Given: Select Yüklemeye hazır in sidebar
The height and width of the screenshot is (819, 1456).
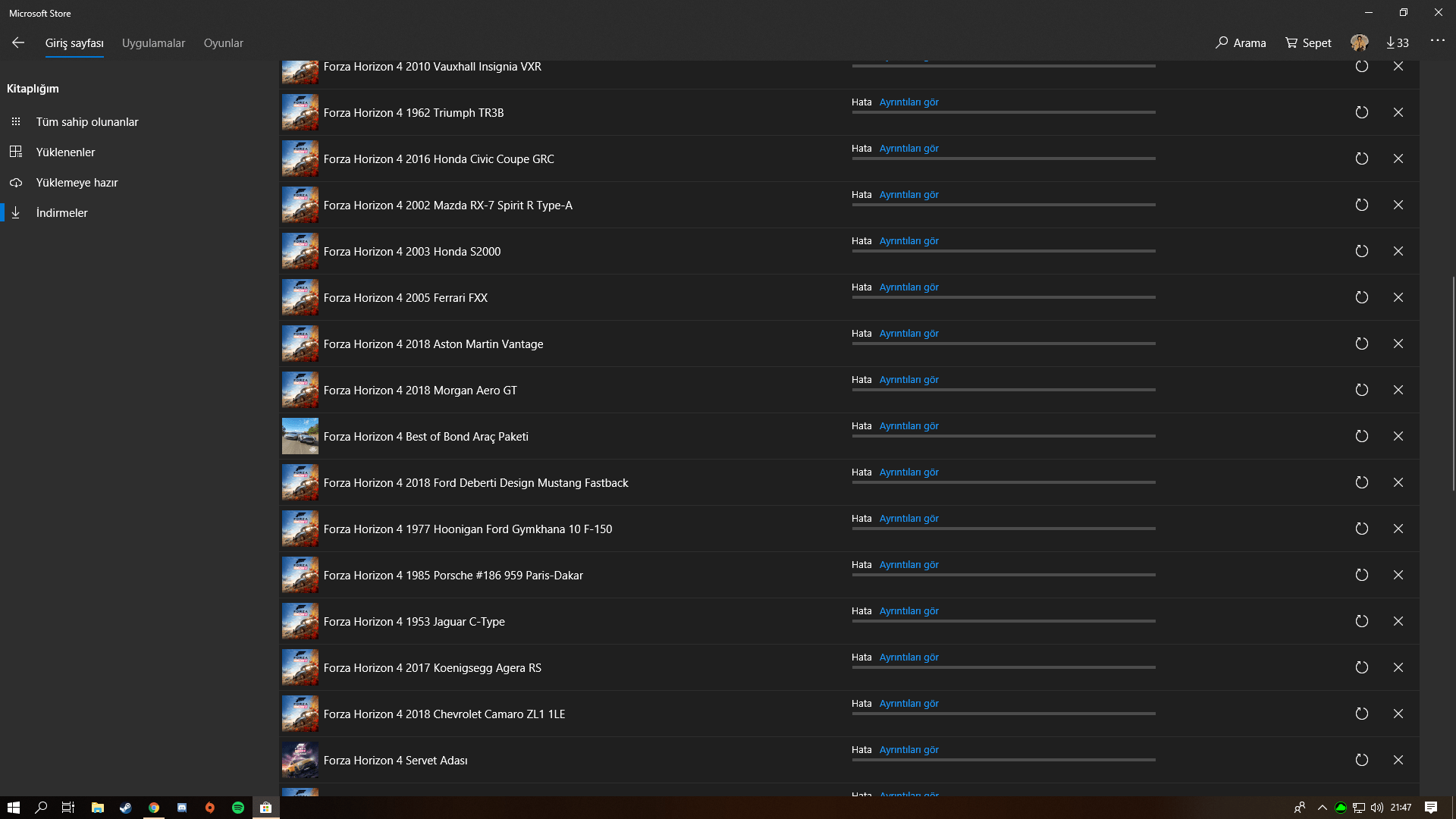Looking at the screenshot, I should pyautogui.click(x=77, y=183).
